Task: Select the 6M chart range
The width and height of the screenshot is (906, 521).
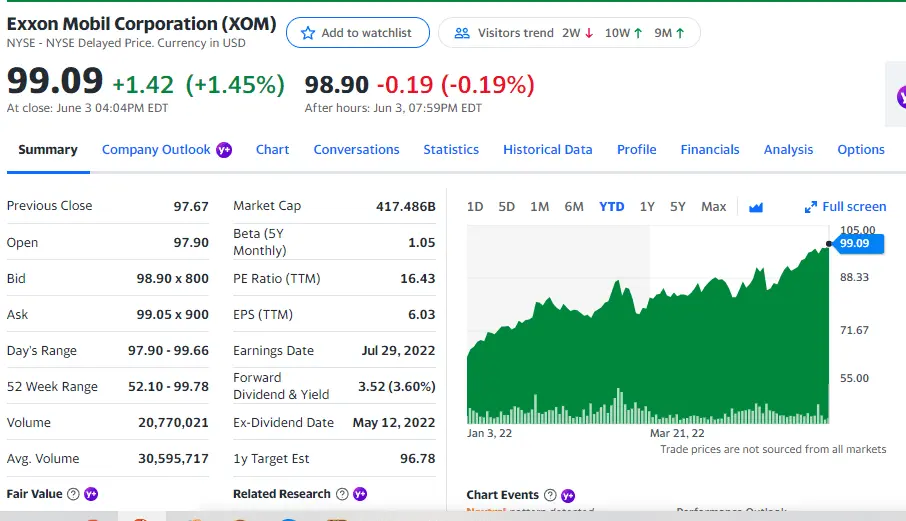Action: coord(574,207)
